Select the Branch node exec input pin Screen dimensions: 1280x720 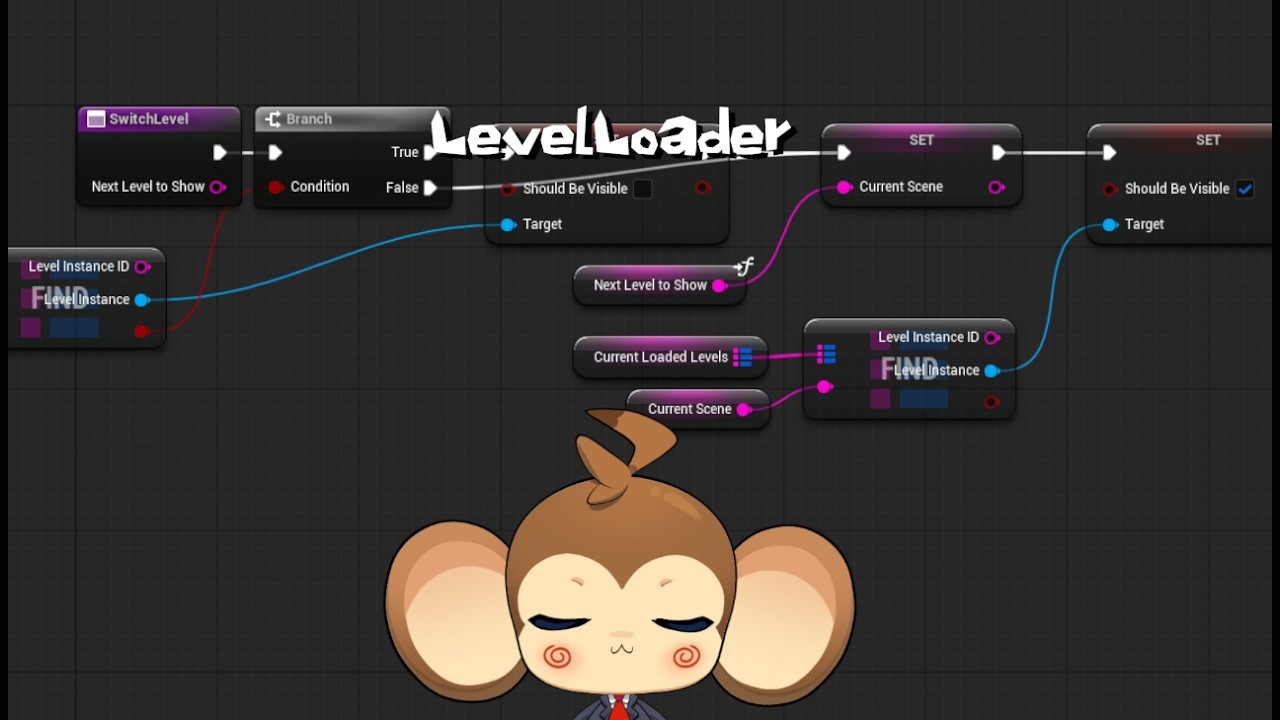[x=275, y=153]
